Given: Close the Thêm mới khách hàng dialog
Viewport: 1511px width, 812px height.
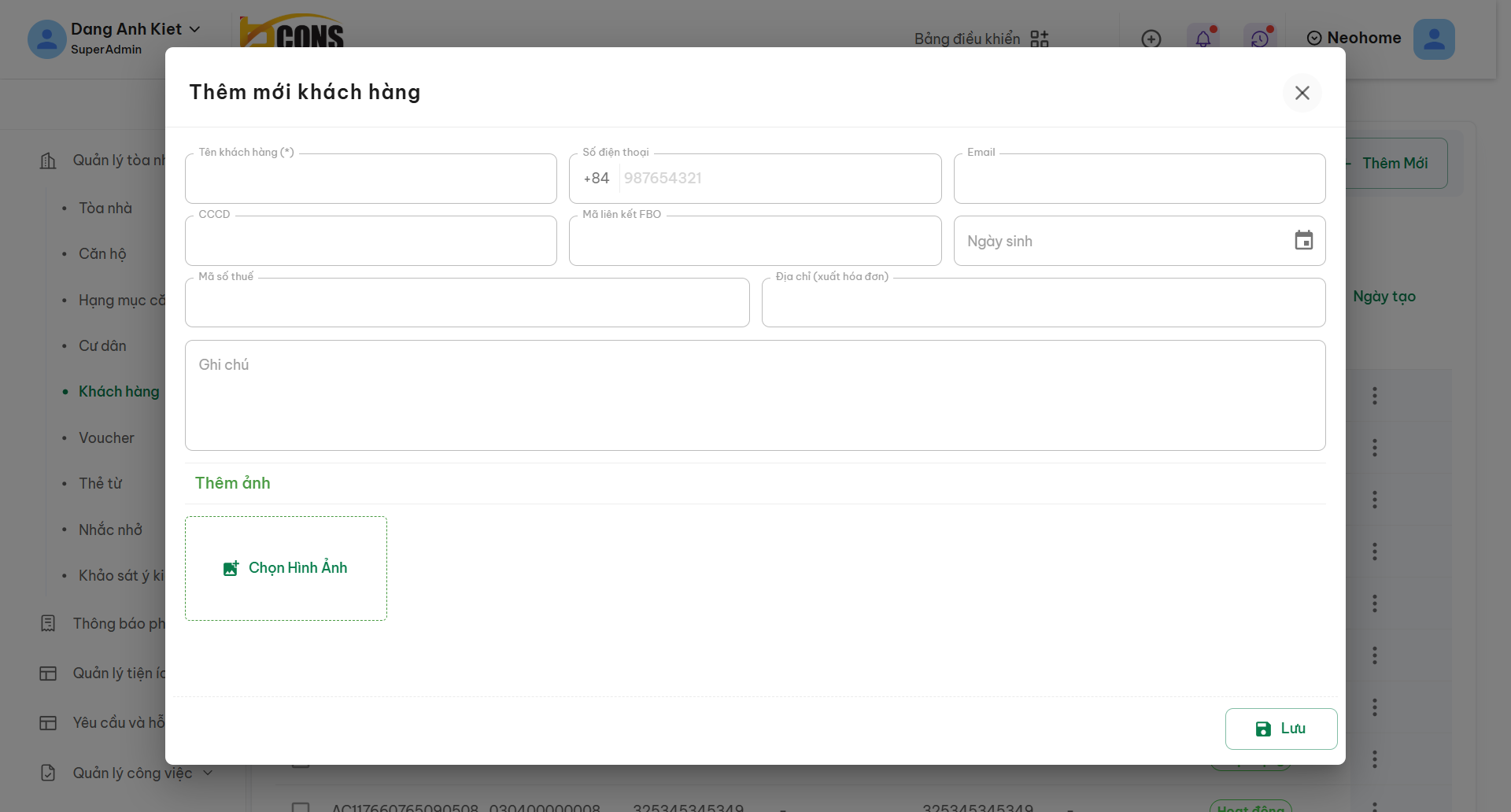Looking at the screenshot, I should pyautogui.click(x=1302, y=93).
